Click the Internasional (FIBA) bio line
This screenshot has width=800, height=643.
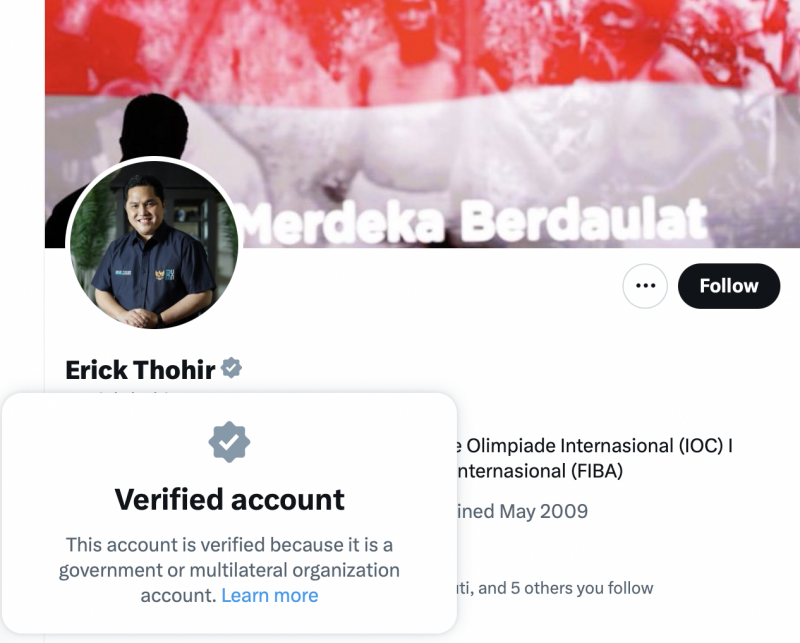click(x=539, y=471)
